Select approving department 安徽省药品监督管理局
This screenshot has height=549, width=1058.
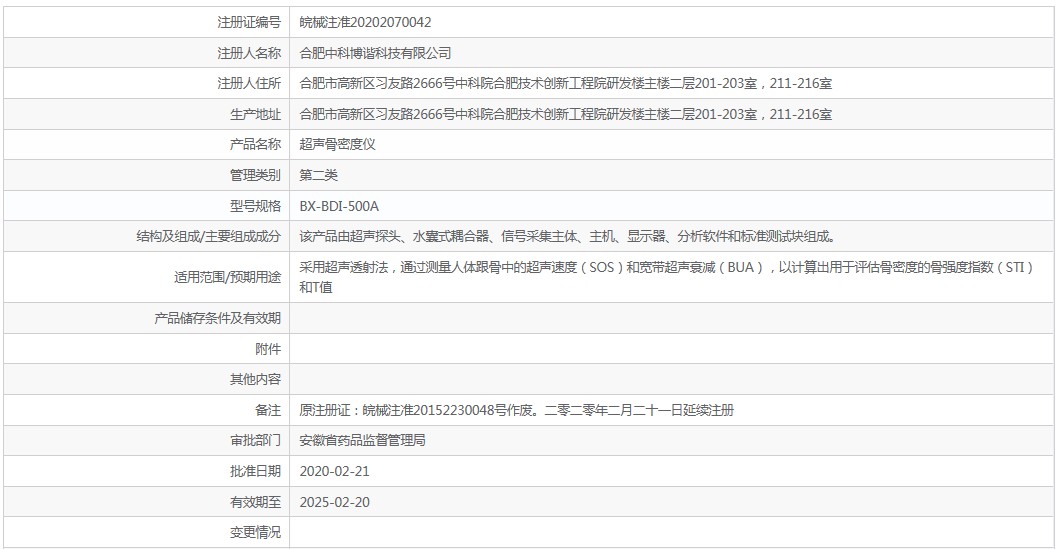[x=362, y=440]
